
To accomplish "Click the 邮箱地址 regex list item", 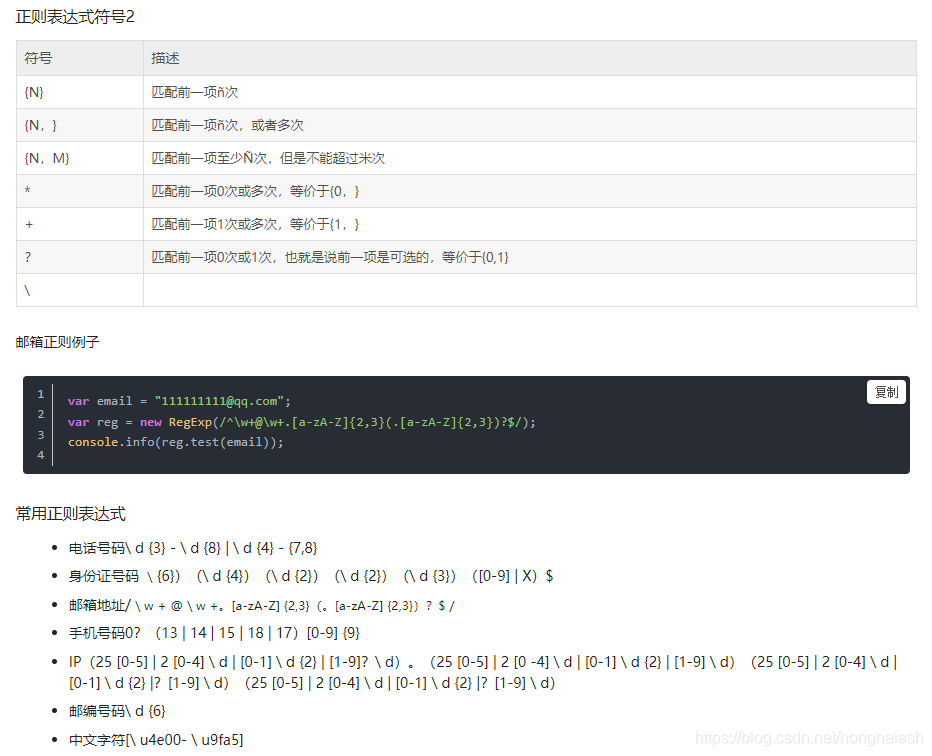I will pyautogui.click(x=262, y=605).
